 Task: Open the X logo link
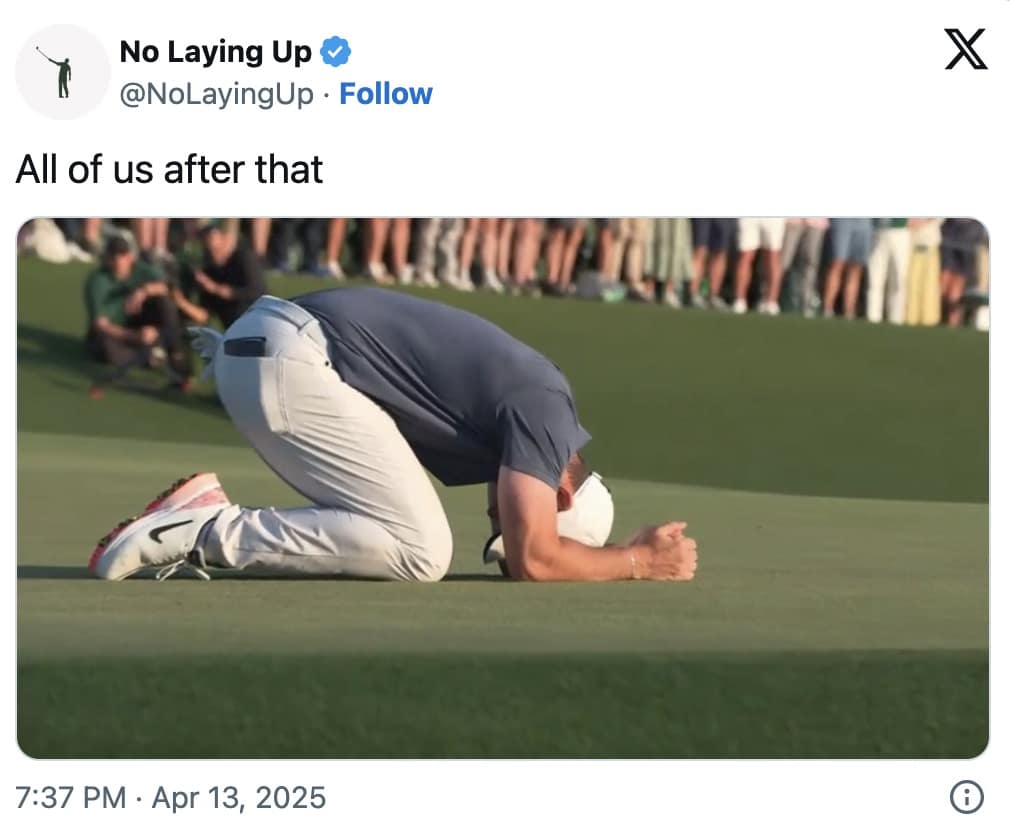coord(965,50)
